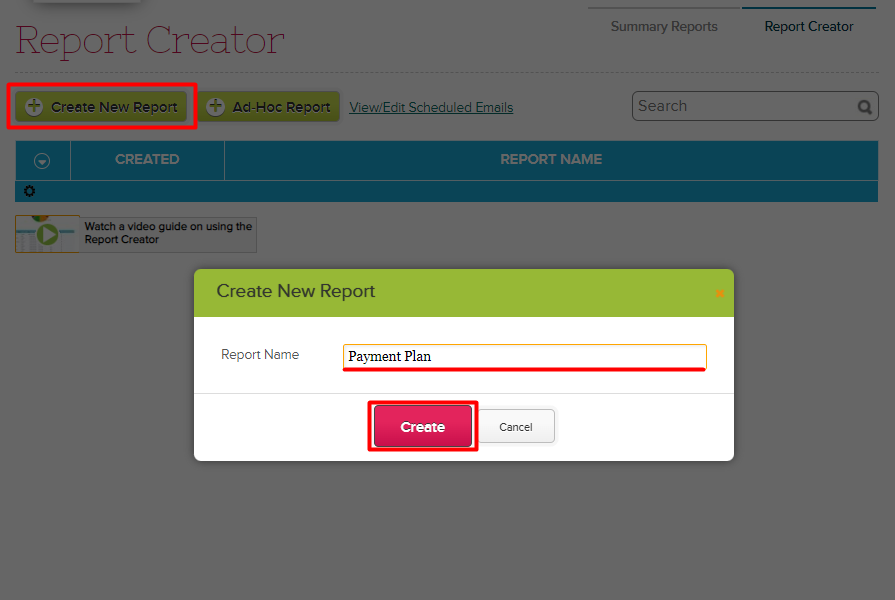Click the Ad-Hoc Report button label
This screenshot has height=600, width=895.
click(x=281, y=107)
